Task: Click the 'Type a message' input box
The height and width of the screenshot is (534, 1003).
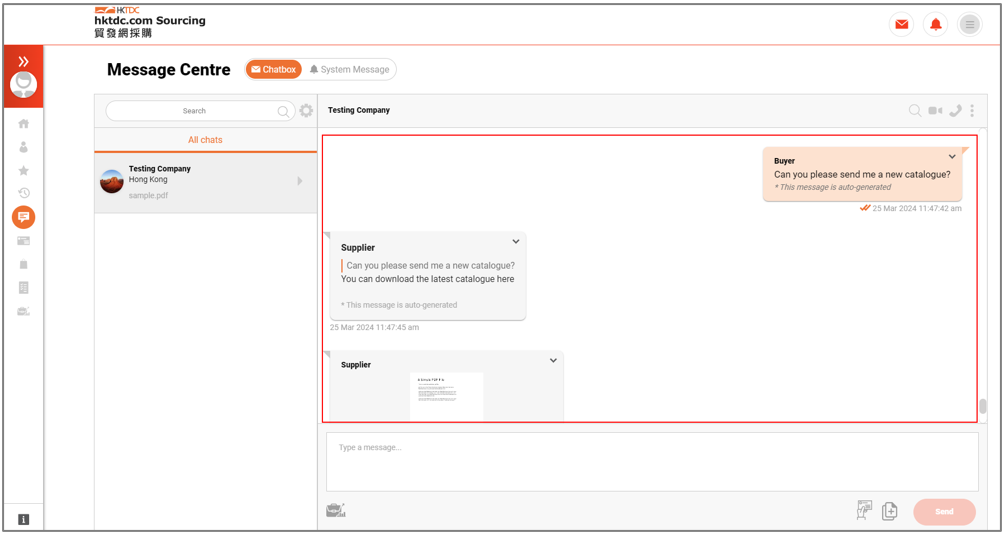Action: tap(651, 461)
